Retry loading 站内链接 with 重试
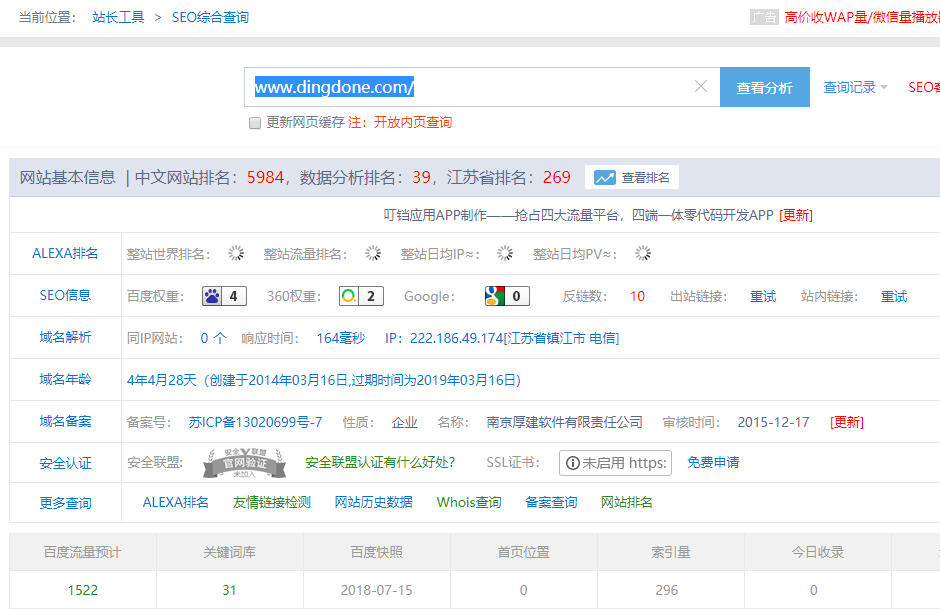 (893, 296)
